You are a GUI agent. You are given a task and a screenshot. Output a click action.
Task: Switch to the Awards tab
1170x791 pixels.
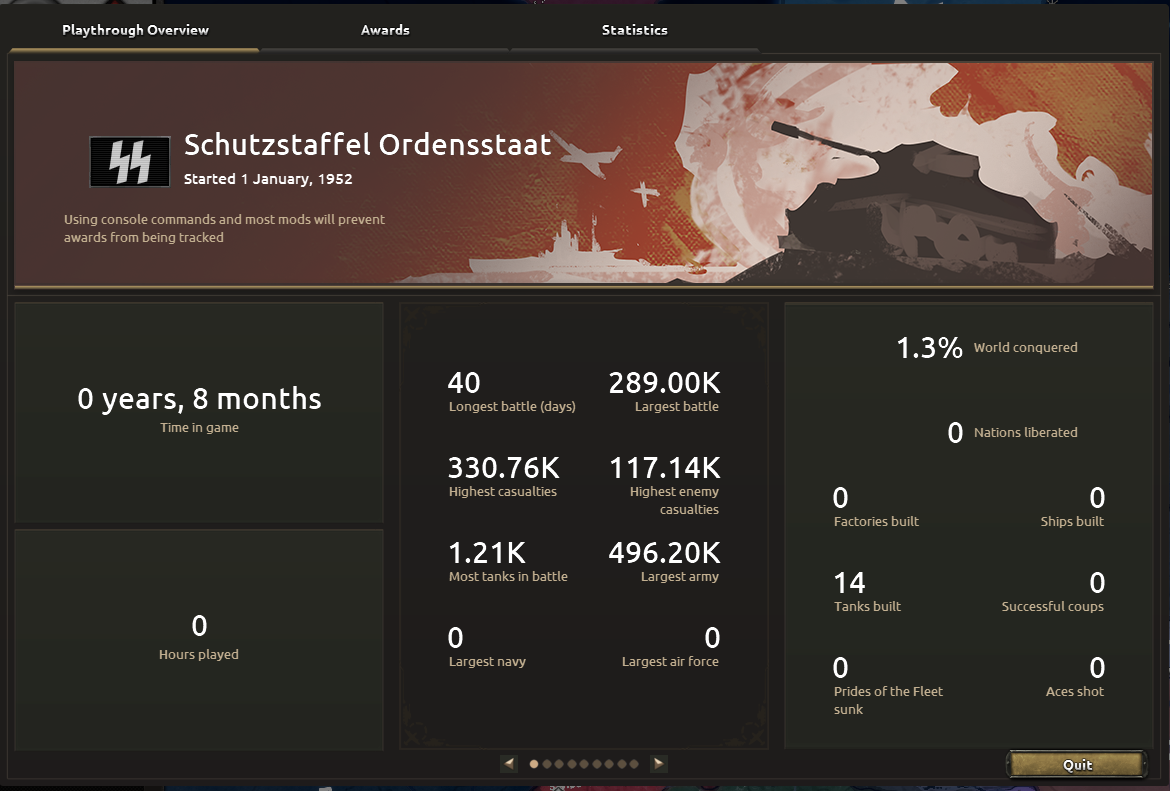[385, 30]
